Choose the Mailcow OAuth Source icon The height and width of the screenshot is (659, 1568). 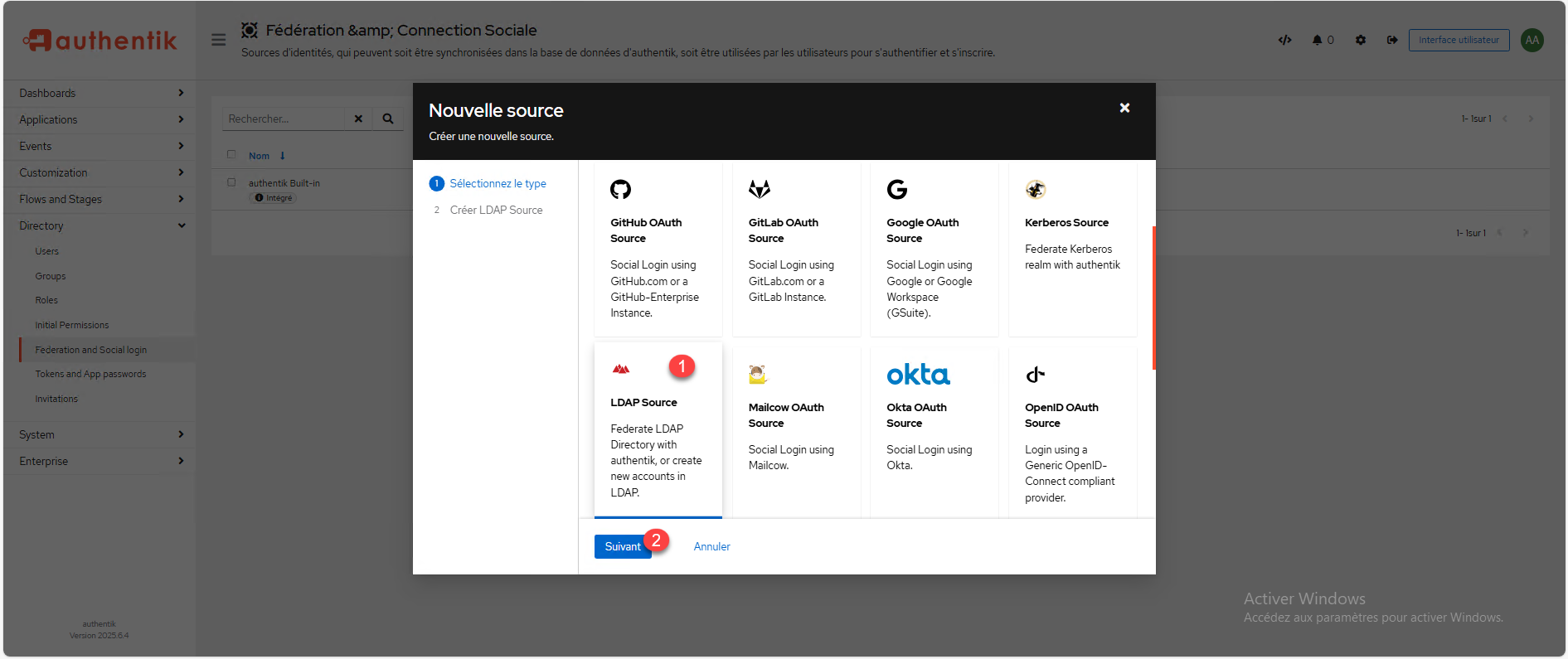tap(758, 375)
